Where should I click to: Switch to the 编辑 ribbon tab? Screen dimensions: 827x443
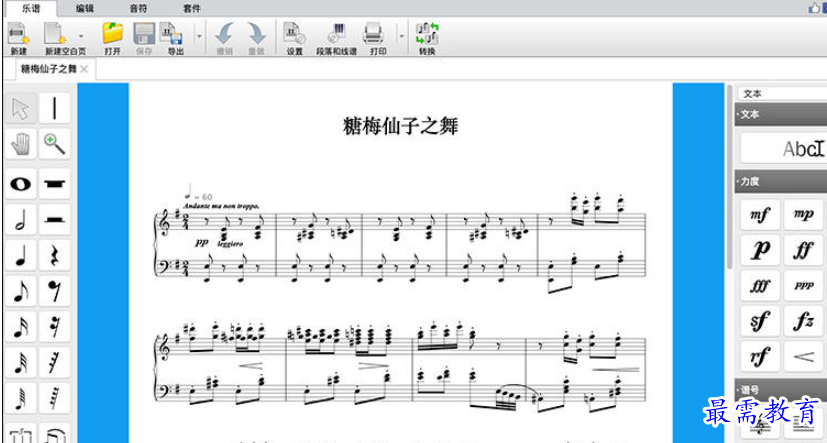(x=84, y=8)
